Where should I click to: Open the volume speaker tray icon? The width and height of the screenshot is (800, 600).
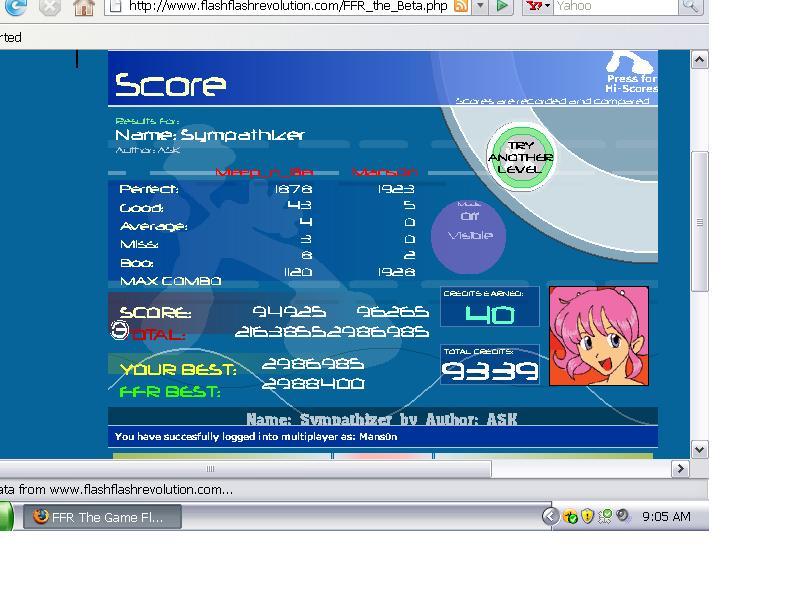click(622, 516)
